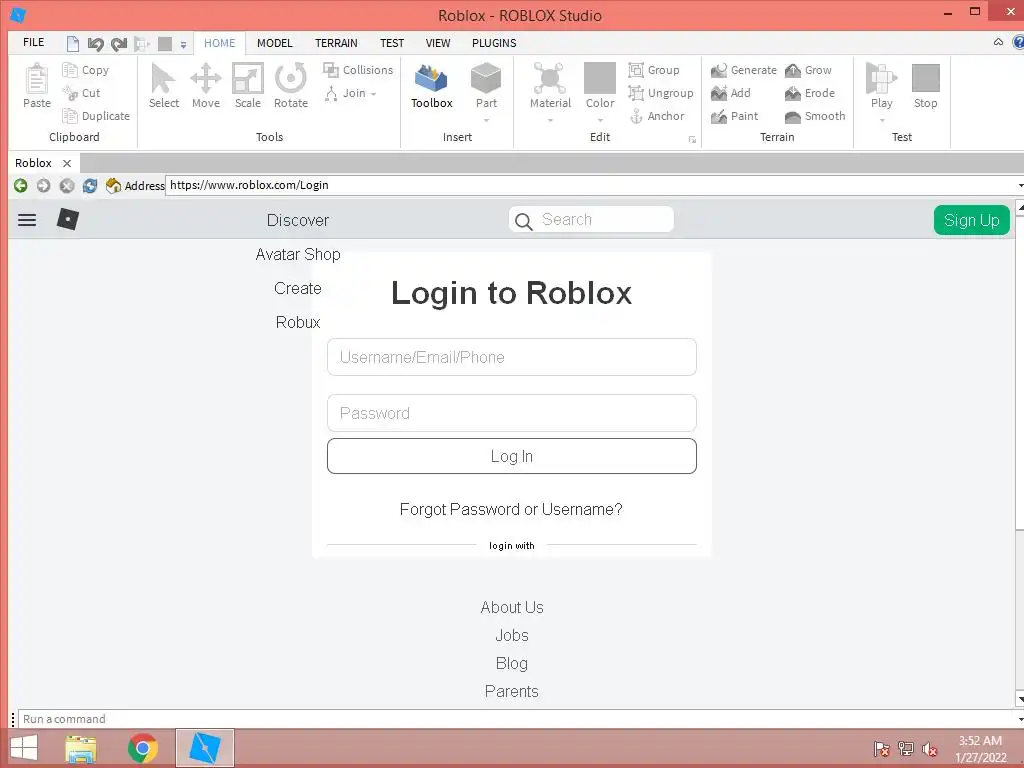Switch to the HOME ribbon tab

point(219,43)
